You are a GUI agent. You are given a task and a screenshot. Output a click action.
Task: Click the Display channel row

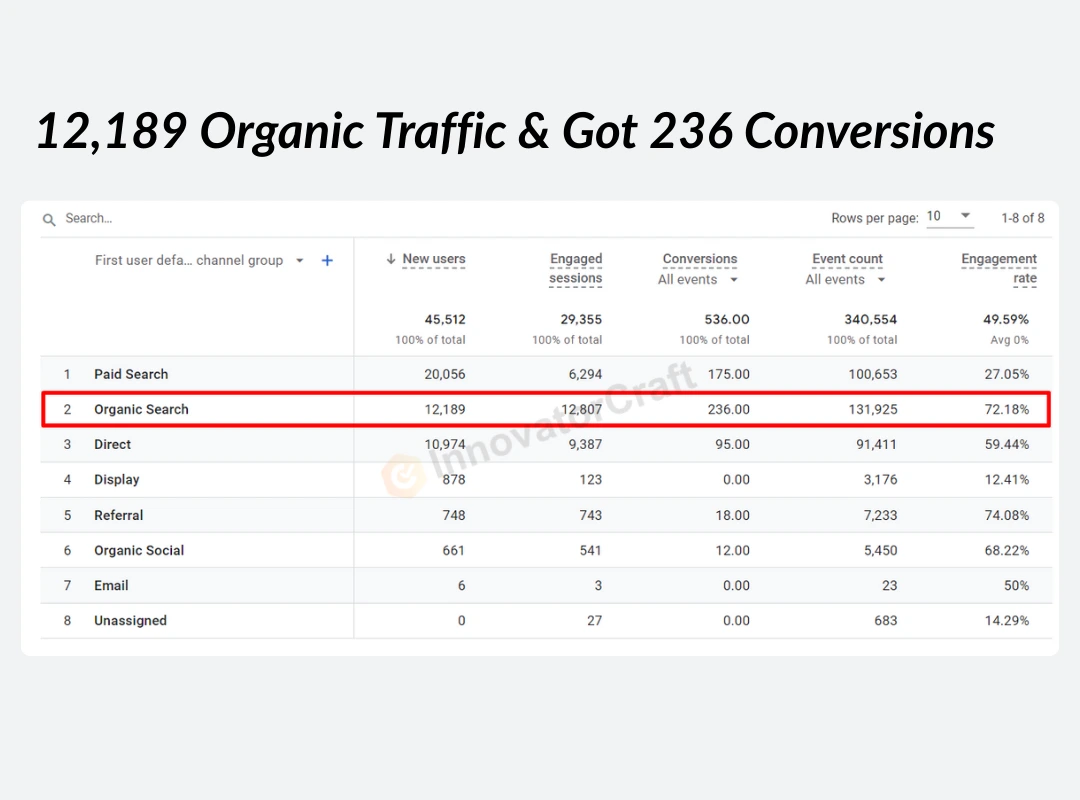pyautogui.click(x=116, y=480)
